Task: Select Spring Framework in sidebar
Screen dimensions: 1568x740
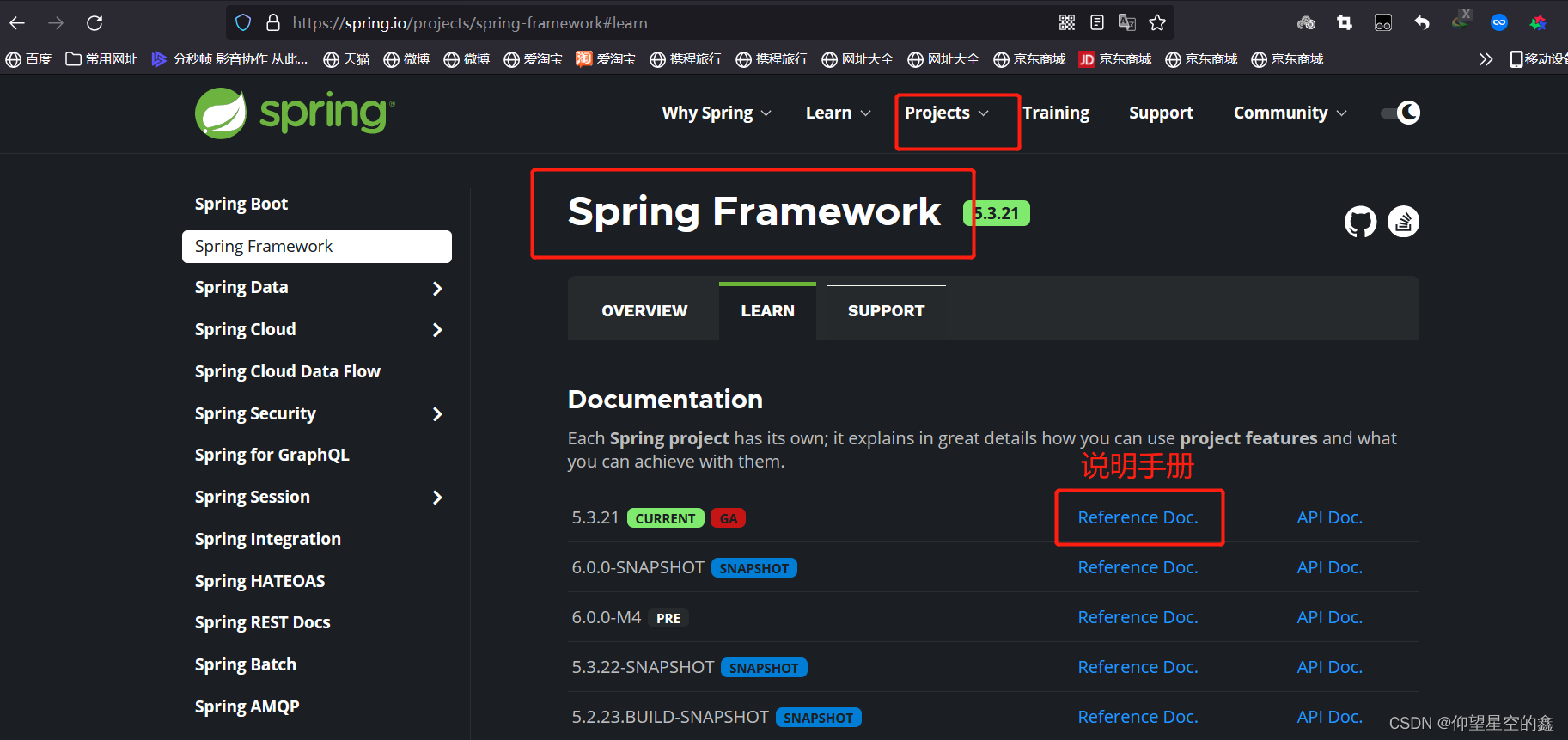Action: [317, 247]
